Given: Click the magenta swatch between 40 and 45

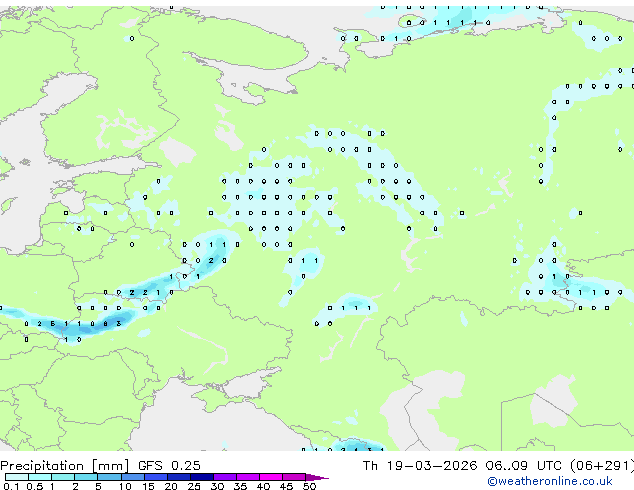Looking at the screenshot, I should point(271,477).
